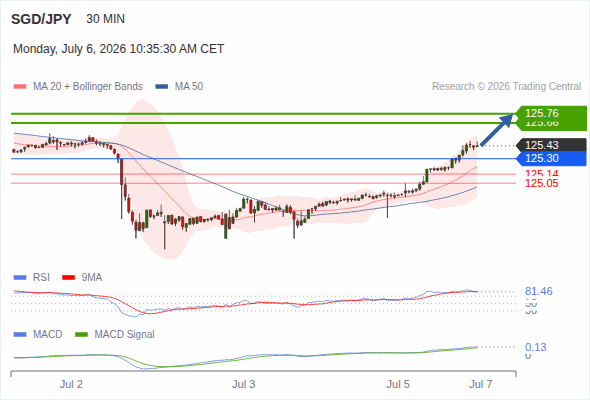Click the green 125.76 target price tag

coord(551,113)
